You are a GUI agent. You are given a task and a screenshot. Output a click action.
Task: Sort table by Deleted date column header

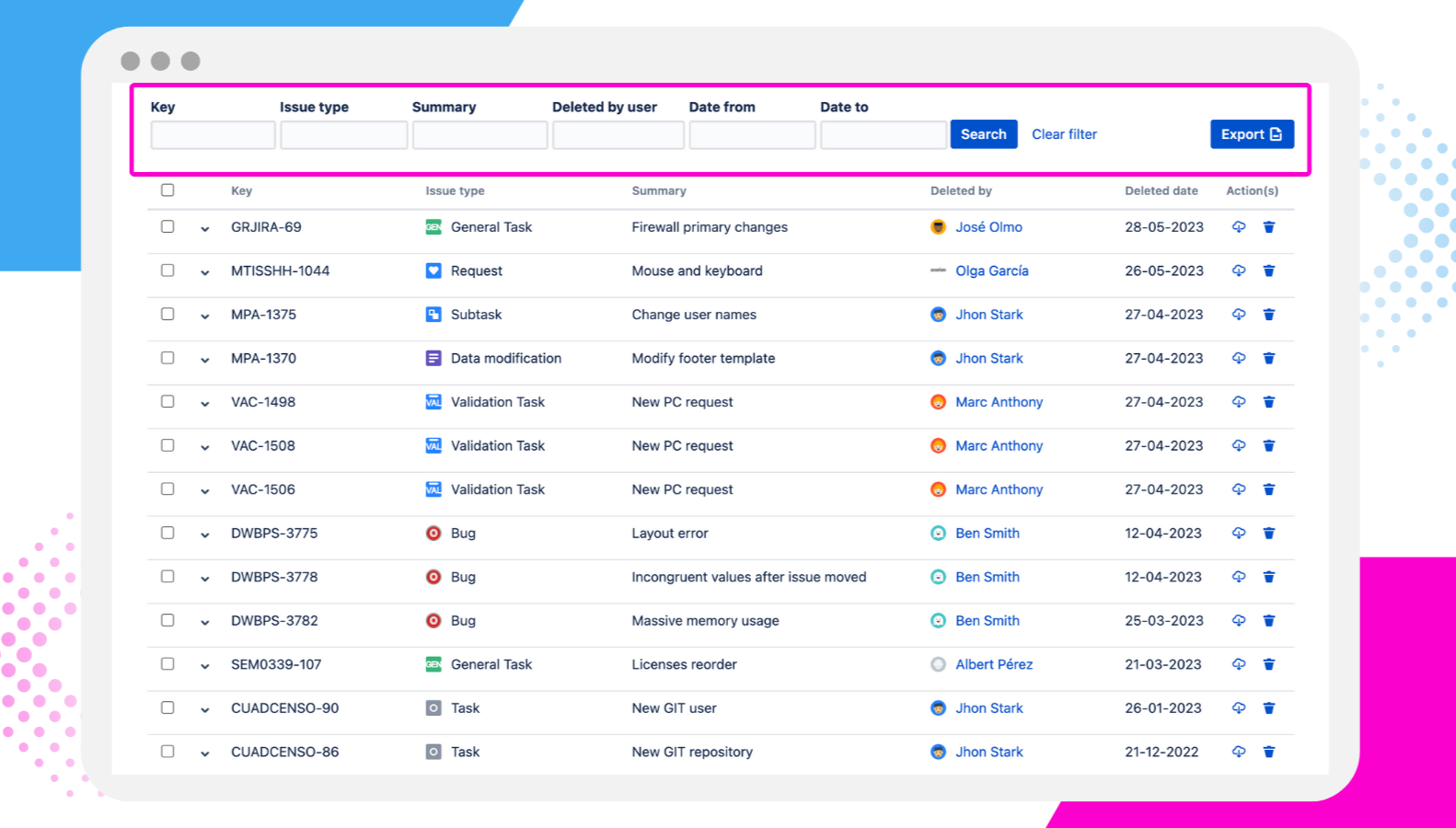point(1161,190)
